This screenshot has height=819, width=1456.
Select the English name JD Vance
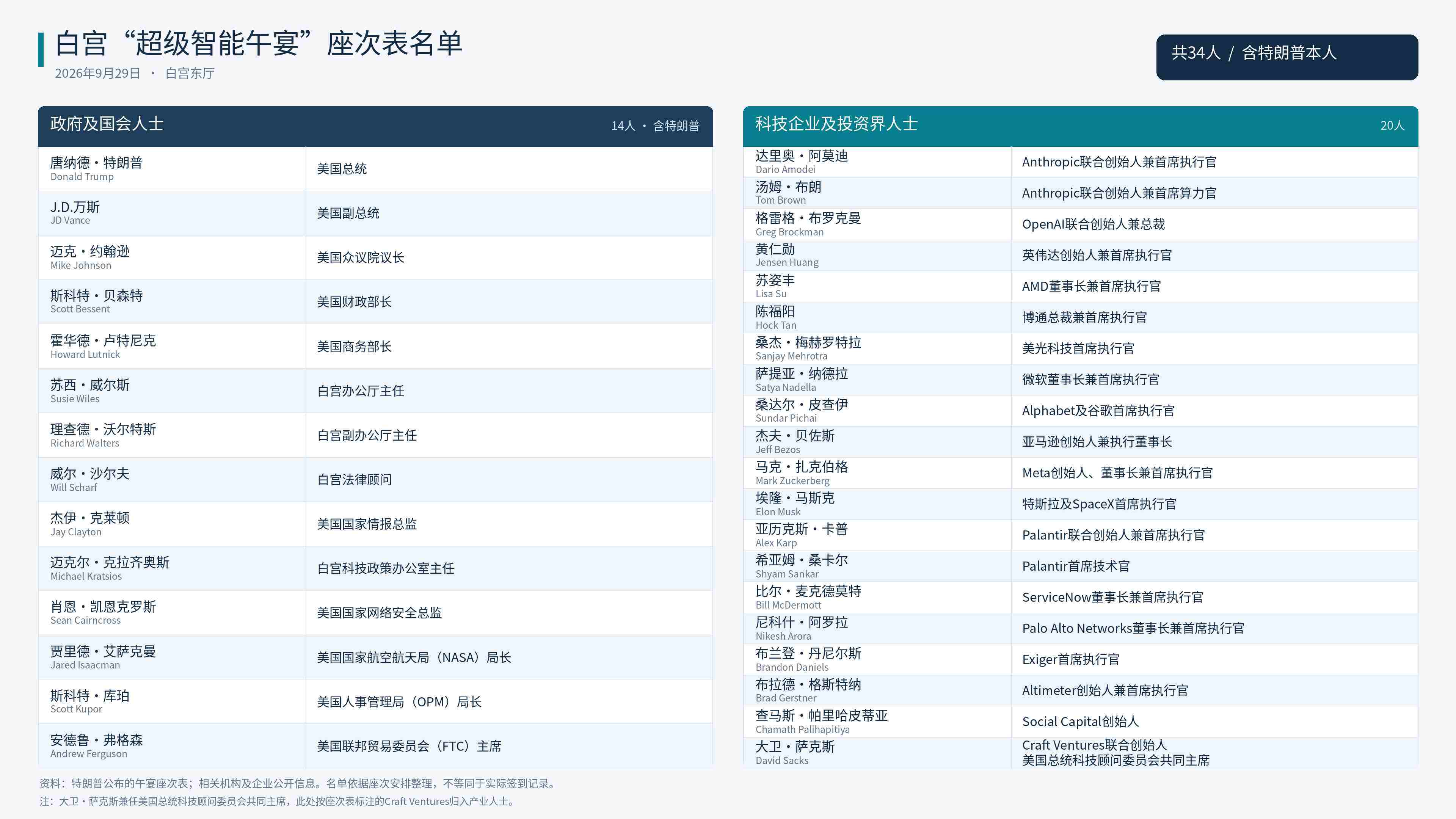pyautogui.click(x=70, y=220)
